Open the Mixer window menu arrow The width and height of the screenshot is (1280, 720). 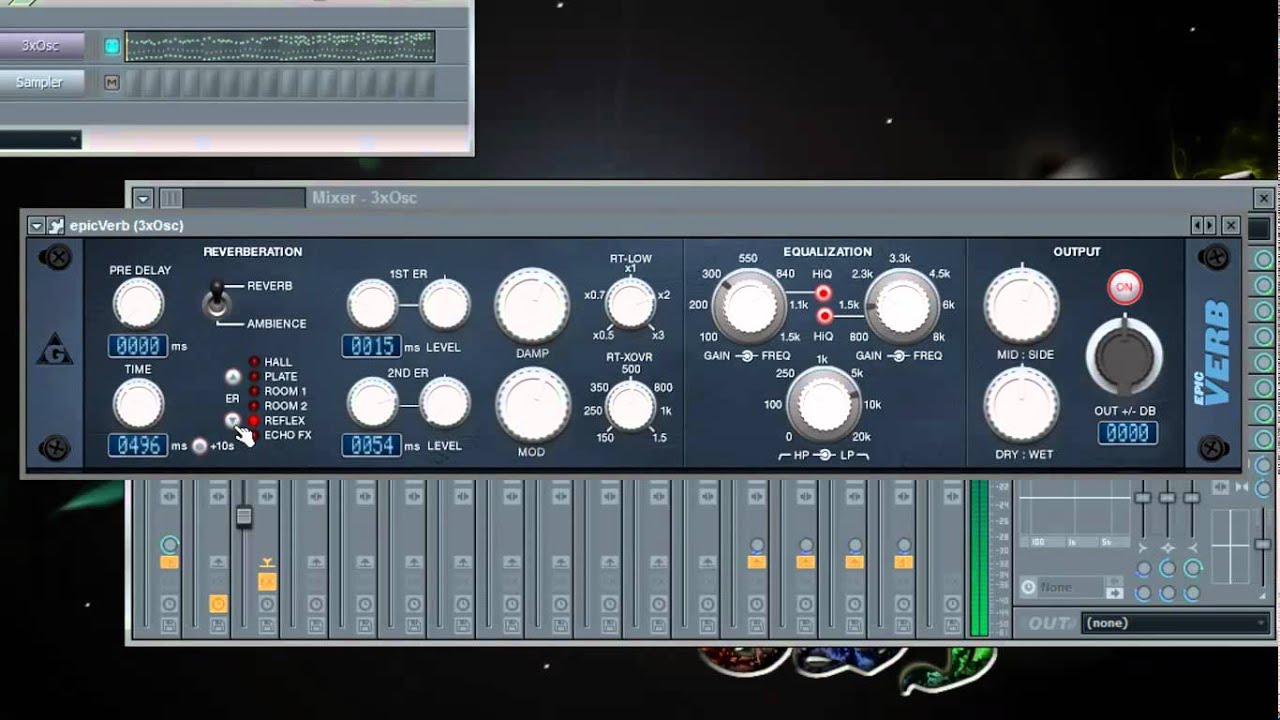[144, 198]
